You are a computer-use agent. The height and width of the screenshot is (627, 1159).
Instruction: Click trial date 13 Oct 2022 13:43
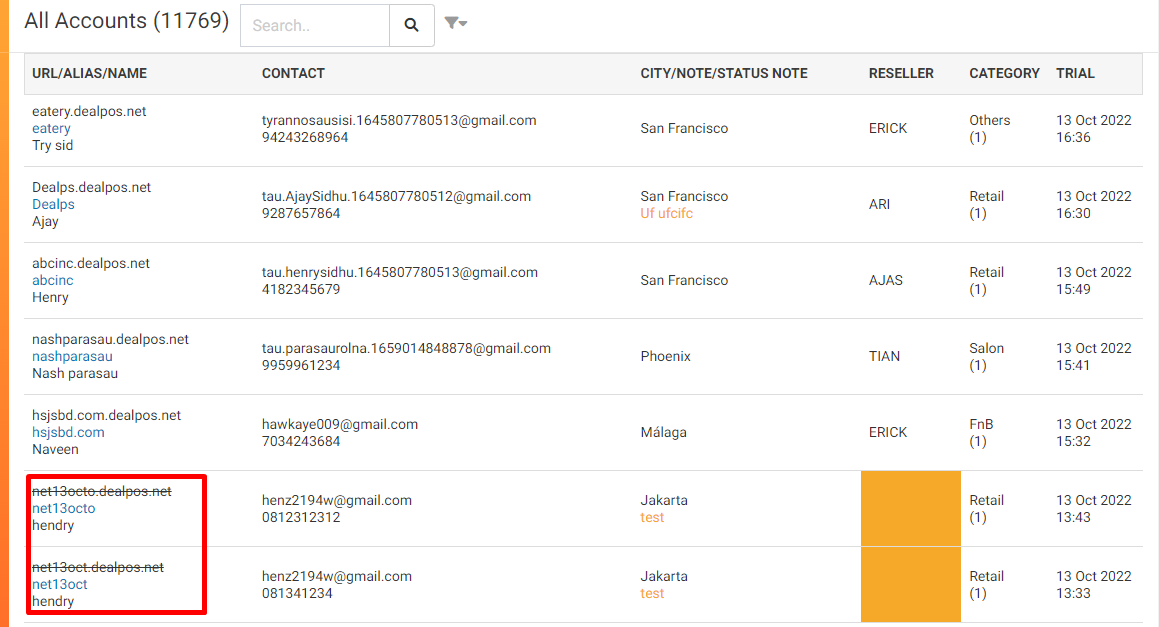pyautogui.click(x=1093, y=509)
